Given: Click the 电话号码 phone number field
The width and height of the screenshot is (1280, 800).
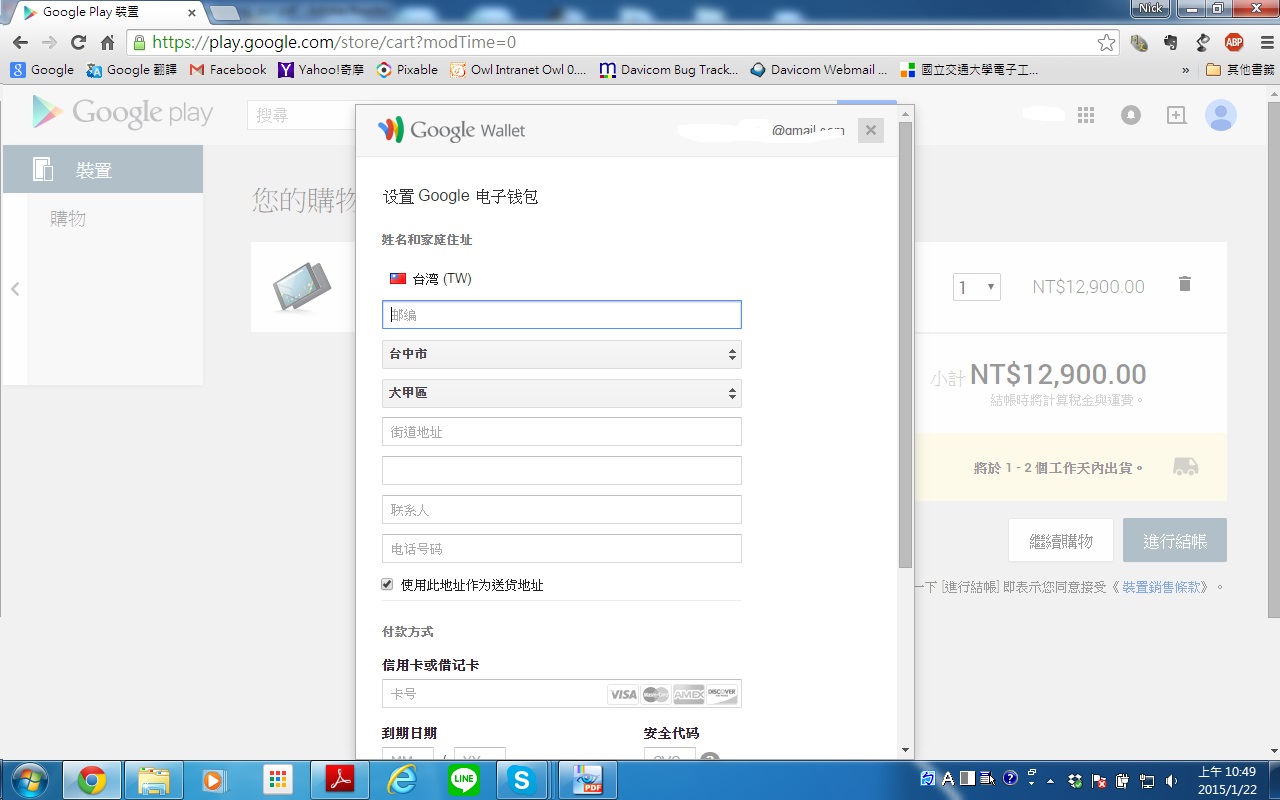Looking at the screenshot, I should click(x=562, y=549).
